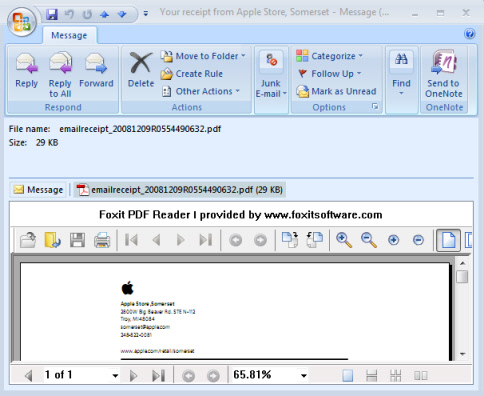Toggle continuous facing layout in status bar
The image size is (484, 396).
pos(396,376)
